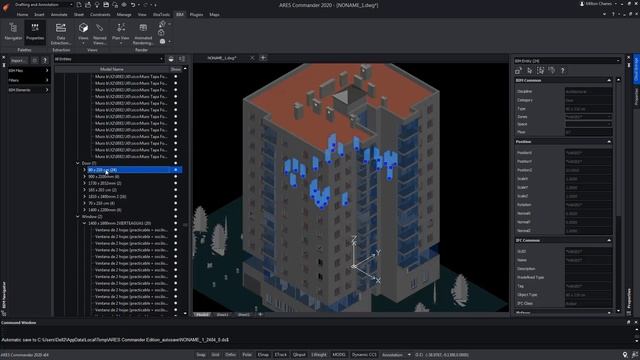This screenshot has width=640, height=360.
Task: Click the Zones property value field
Action: coord(588,117)
